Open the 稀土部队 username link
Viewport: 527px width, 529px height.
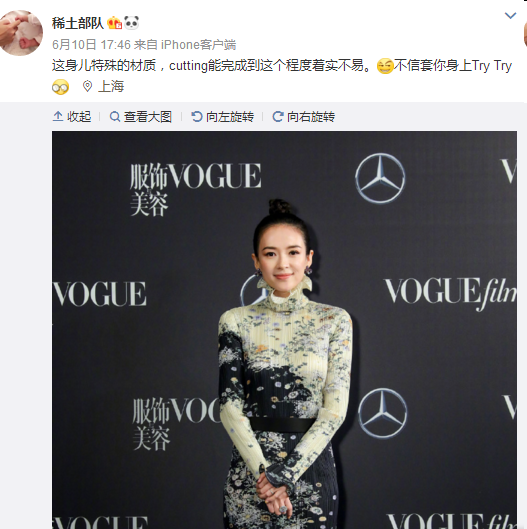78,23
